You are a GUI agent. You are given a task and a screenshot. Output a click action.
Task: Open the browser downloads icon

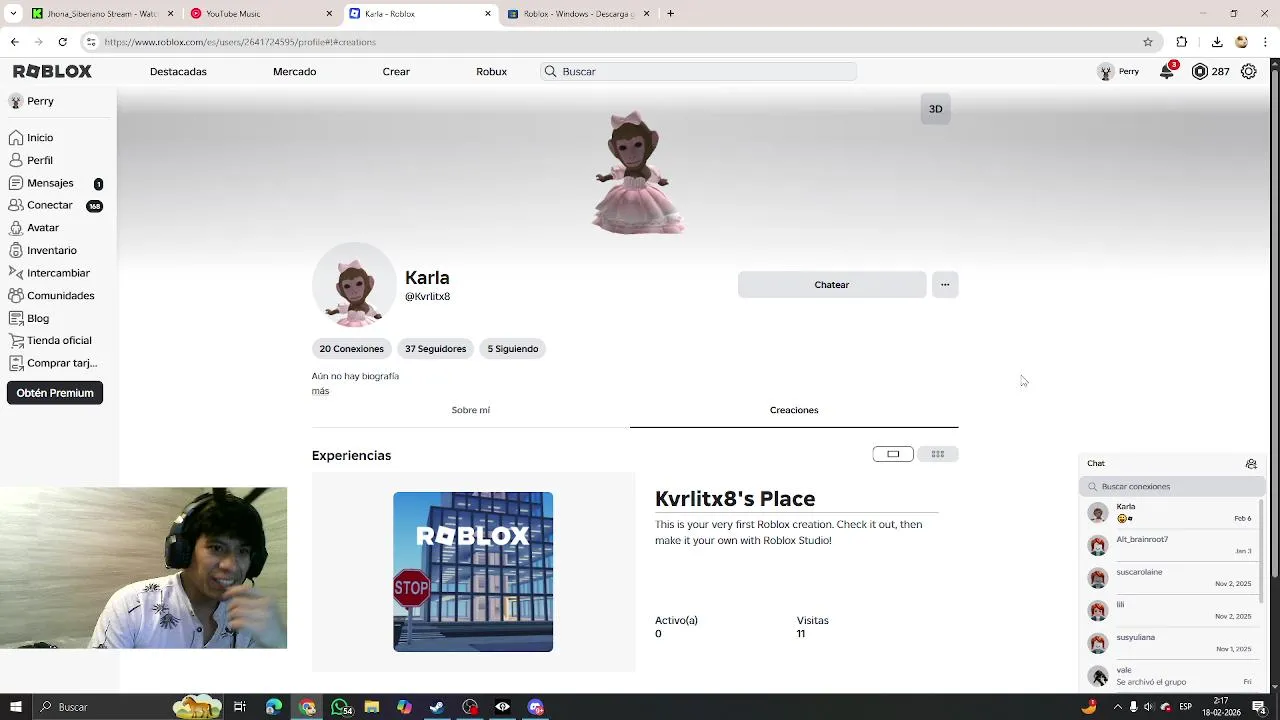1217,42
